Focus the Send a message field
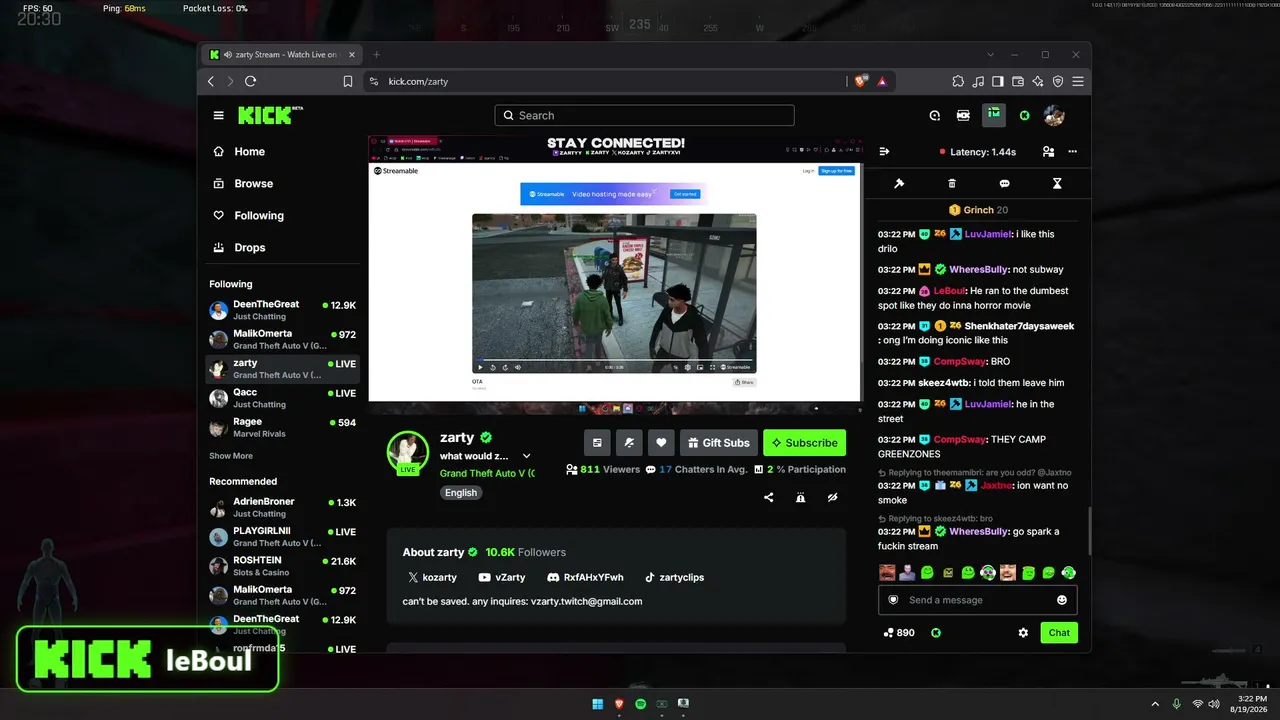 [x=978, y=600]
